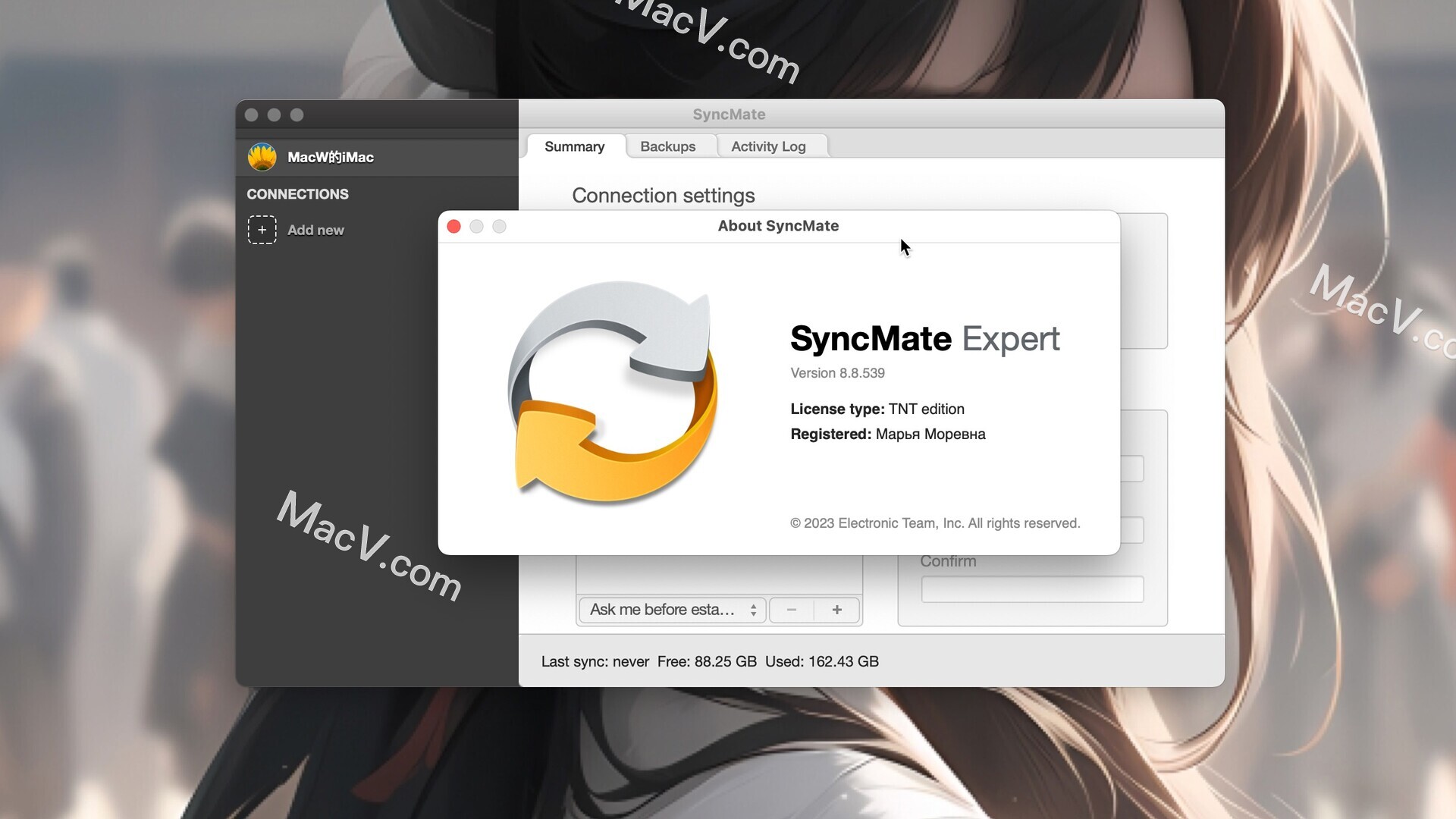Click the dashed plus icon under CONNECTIONS
Image resolution: width=1456 pixels, height=819 pixels.
point(262,230)
